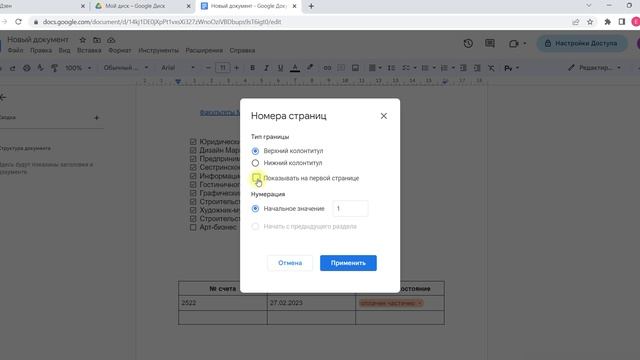Viewport: 640px width, 360px height.
Task: Open the Инструменты menu
Action: click(x=158, y=51)
